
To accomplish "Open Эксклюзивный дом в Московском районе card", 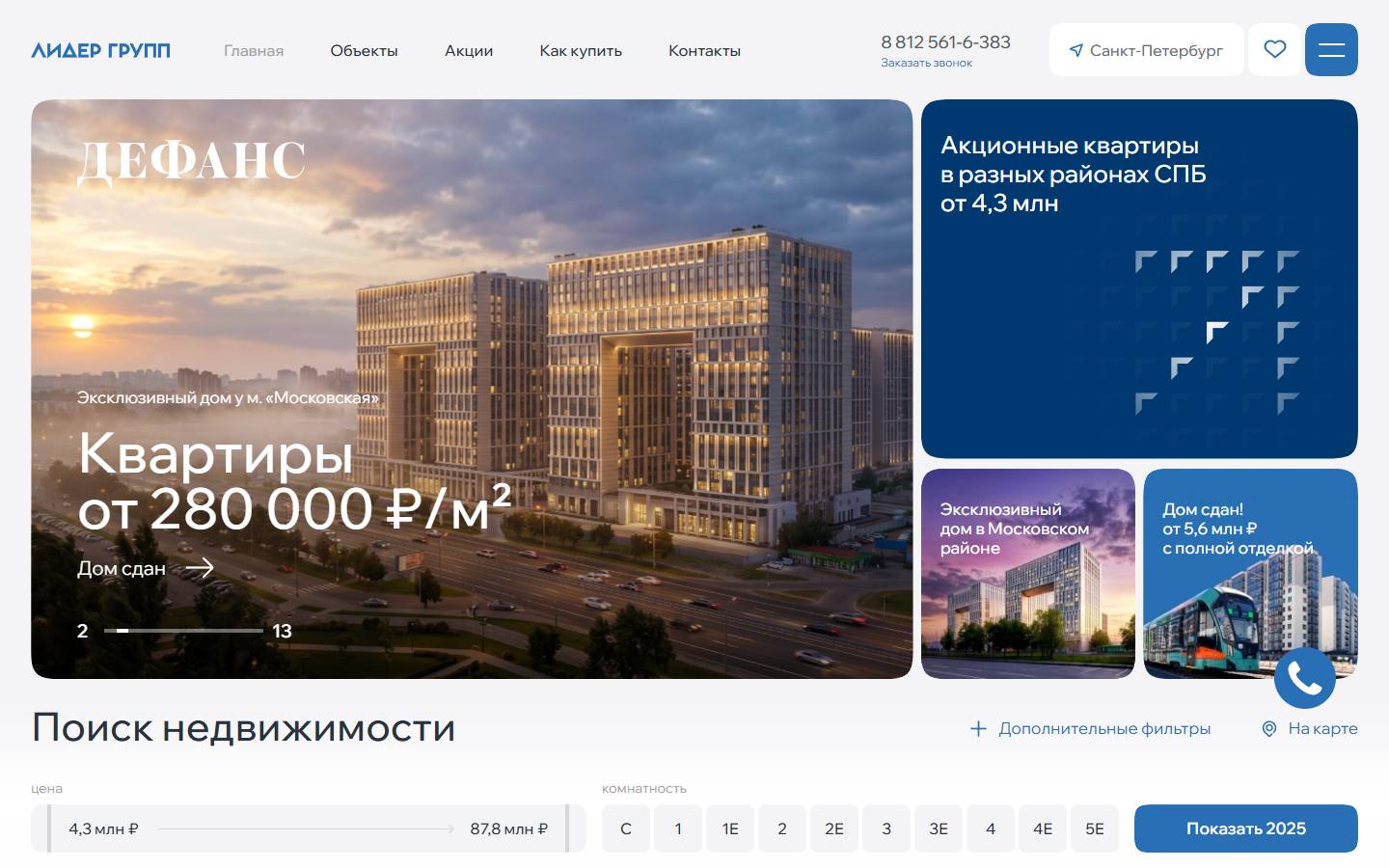I will 1028,574.
